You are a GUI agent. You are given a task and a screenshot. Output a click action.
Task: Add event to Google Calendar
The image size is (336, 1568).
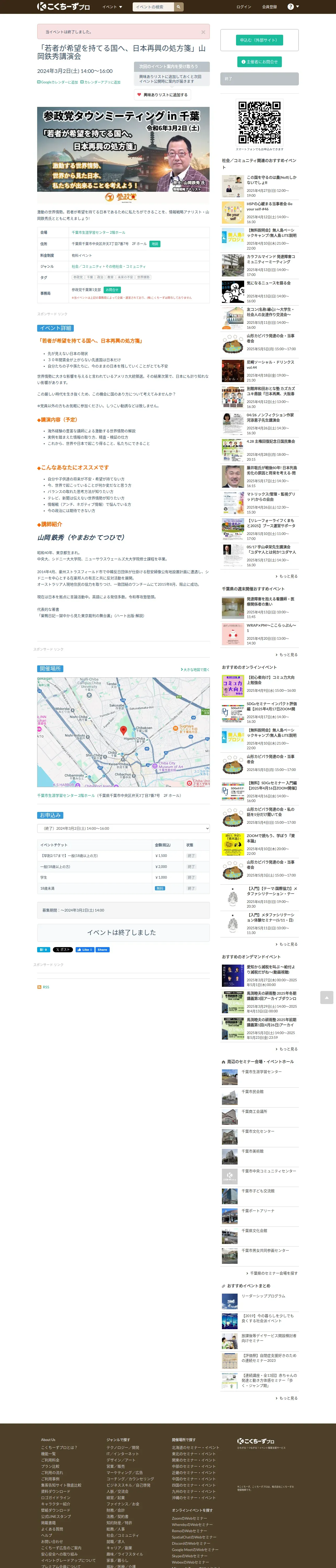pyautogui.click(x=58, y=82)
